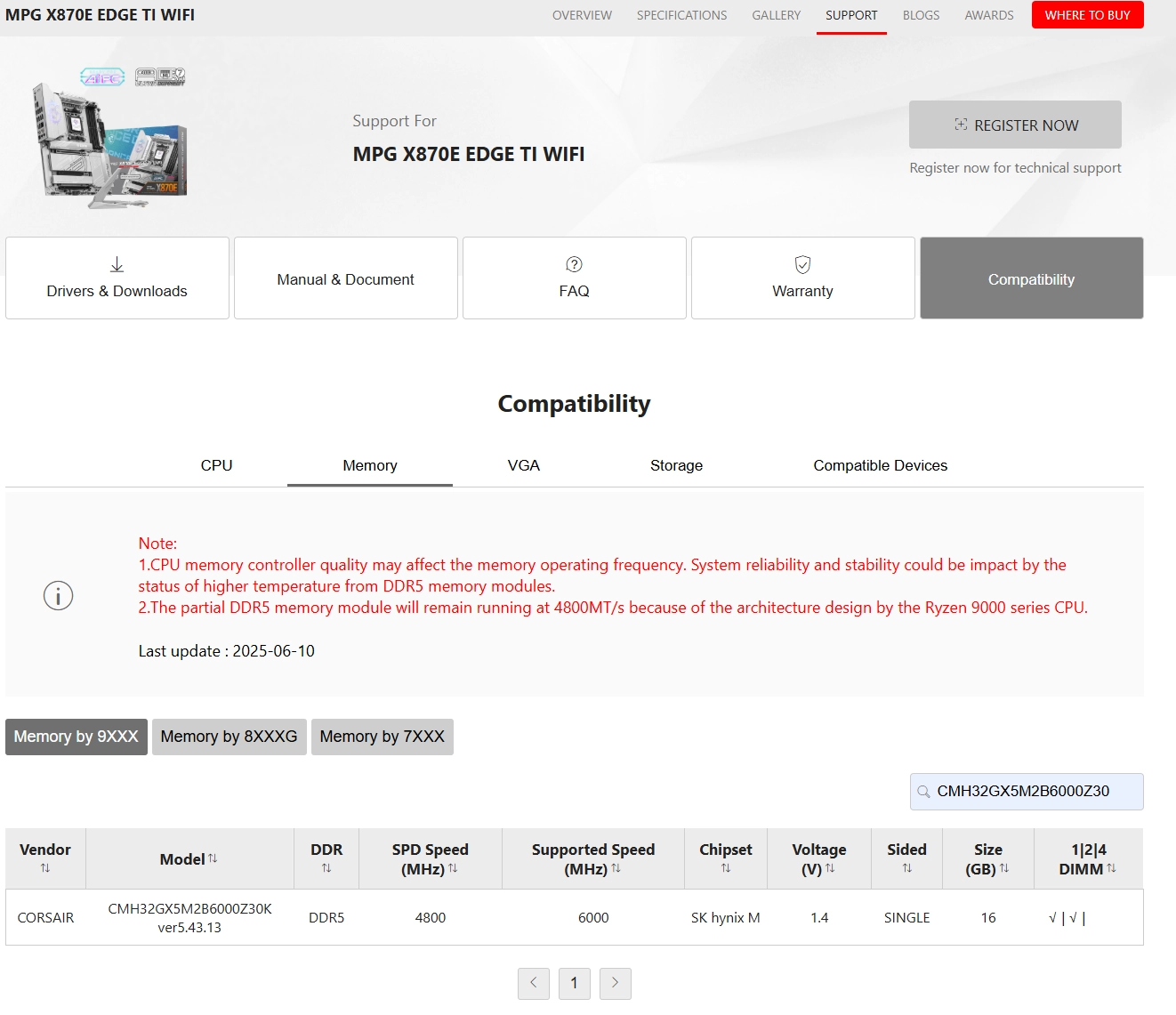Click the SINGLE sided cell

pyautogui.click(x=907, y=917)
